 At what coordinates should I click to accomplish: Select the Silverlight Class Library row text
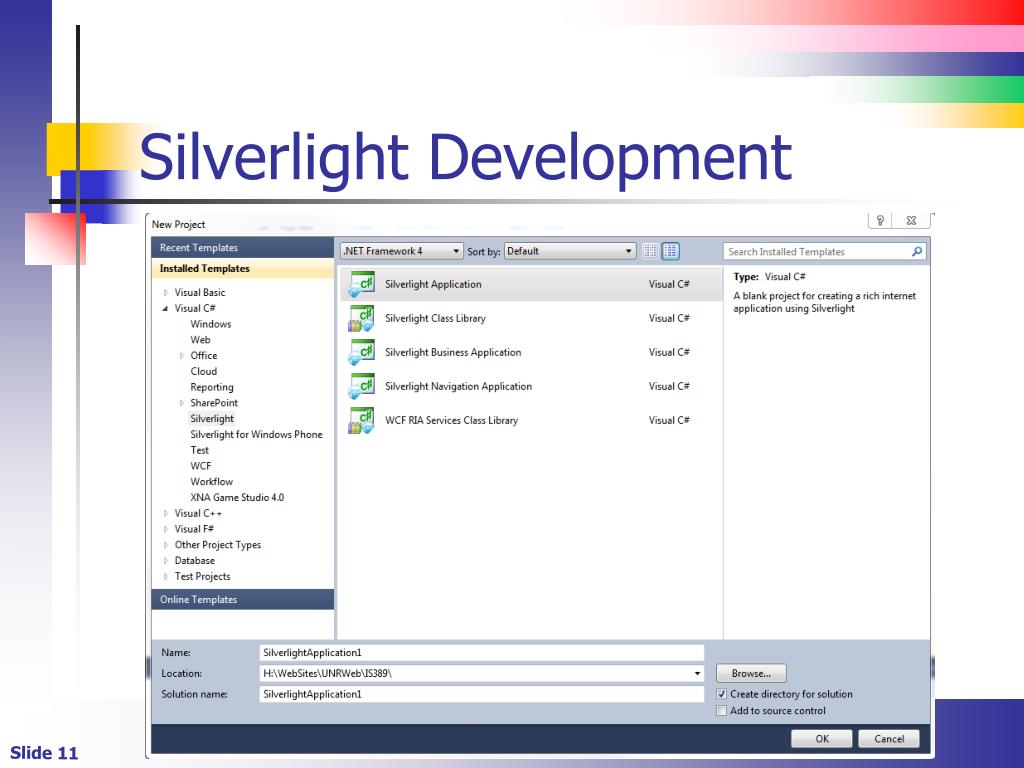click(435, 318)
